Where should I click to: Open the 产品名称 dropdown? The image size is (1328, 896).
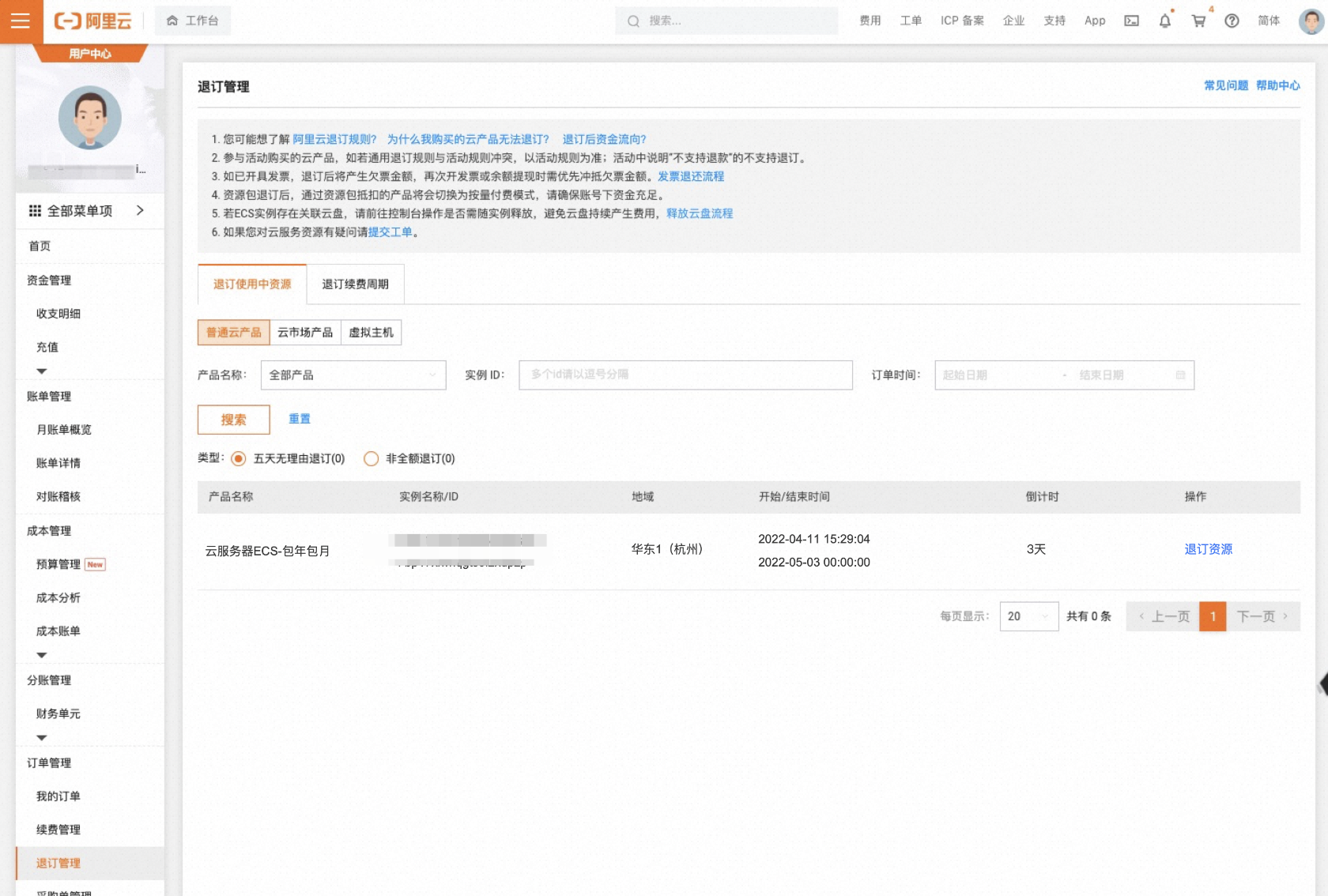click(353, 375)
